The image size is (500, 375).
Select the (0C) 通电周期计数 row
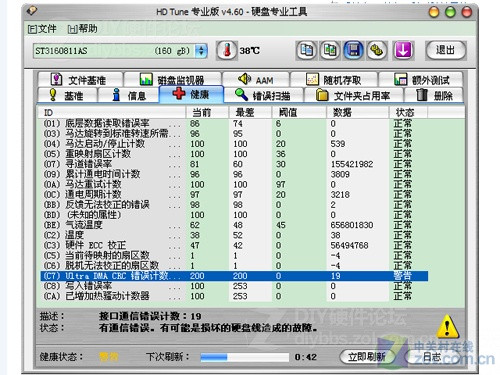(234, 195)
